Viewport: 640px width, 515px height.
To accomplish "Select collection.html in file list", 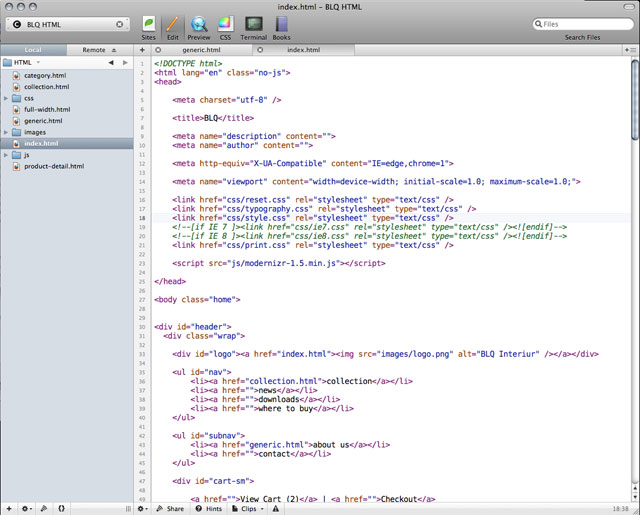I will [47, 87].
